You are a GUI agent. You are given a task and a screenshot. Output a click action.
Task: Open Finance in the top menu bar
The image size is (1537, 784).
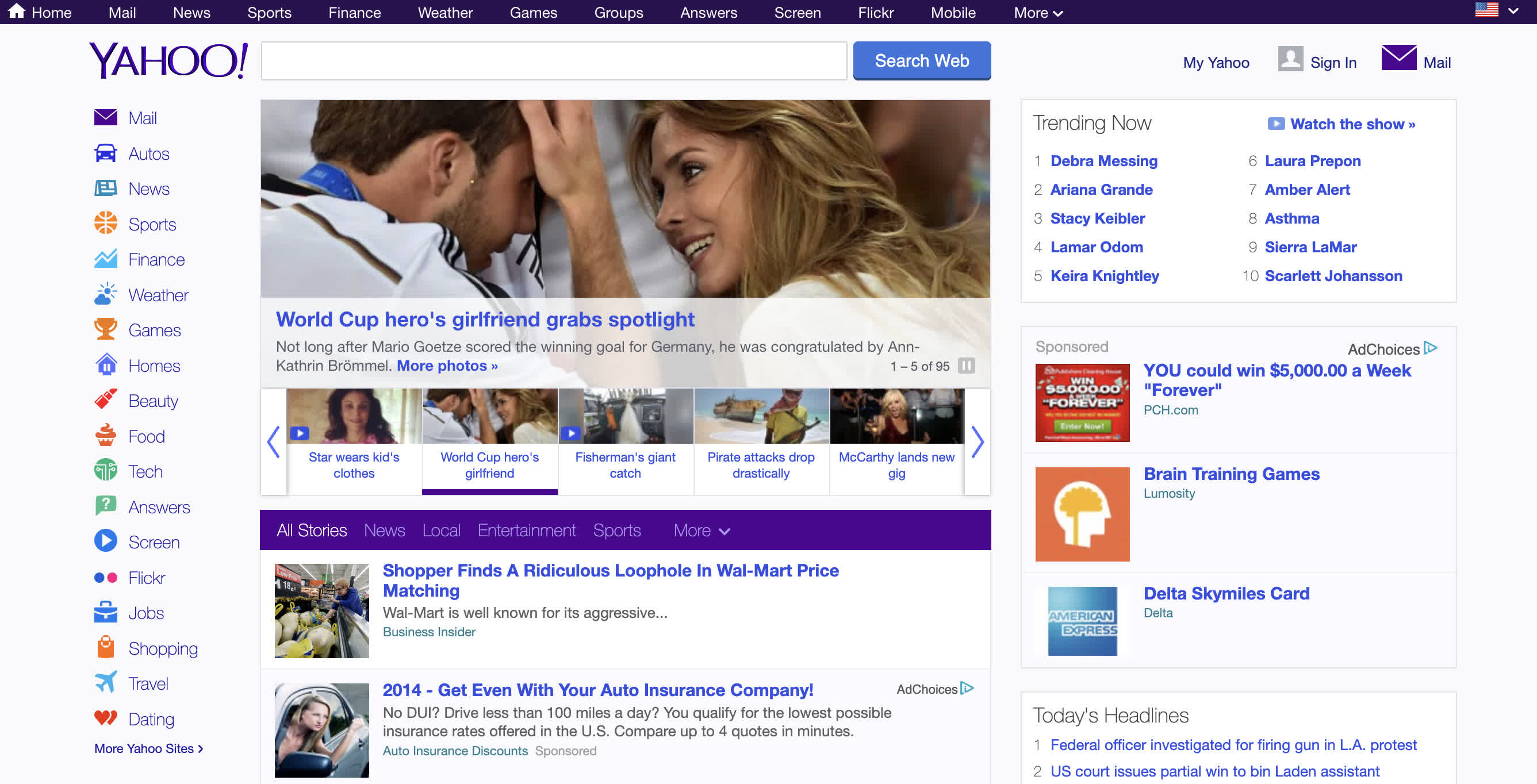click(x=354, y=13)
